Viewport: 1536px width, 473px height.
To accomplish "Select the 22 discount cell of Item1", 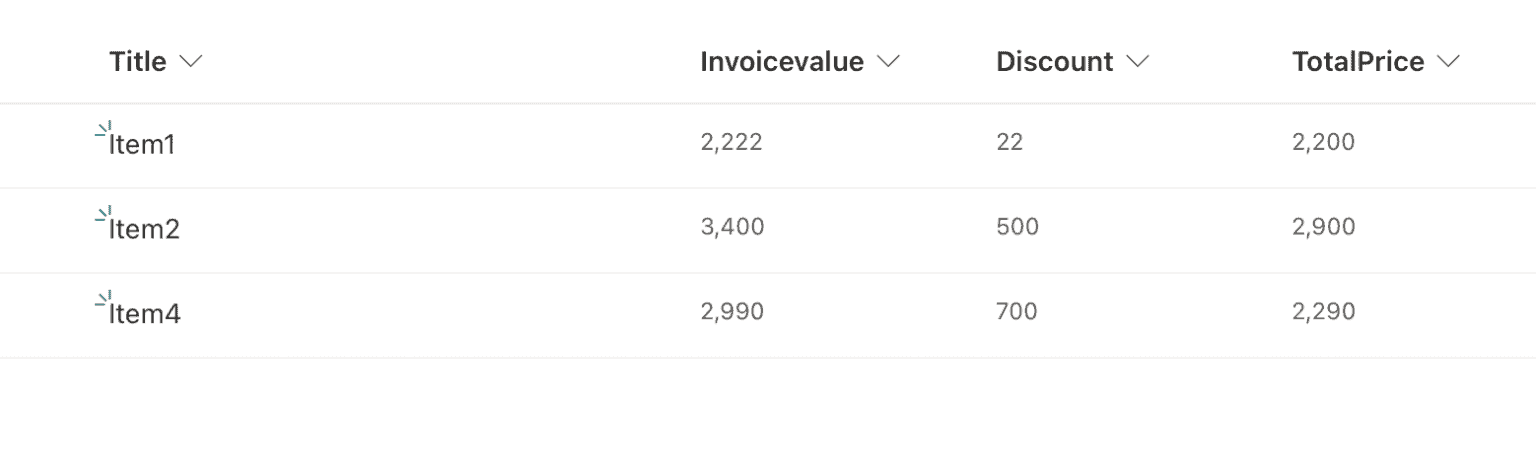I will (x=1010, y=142).
